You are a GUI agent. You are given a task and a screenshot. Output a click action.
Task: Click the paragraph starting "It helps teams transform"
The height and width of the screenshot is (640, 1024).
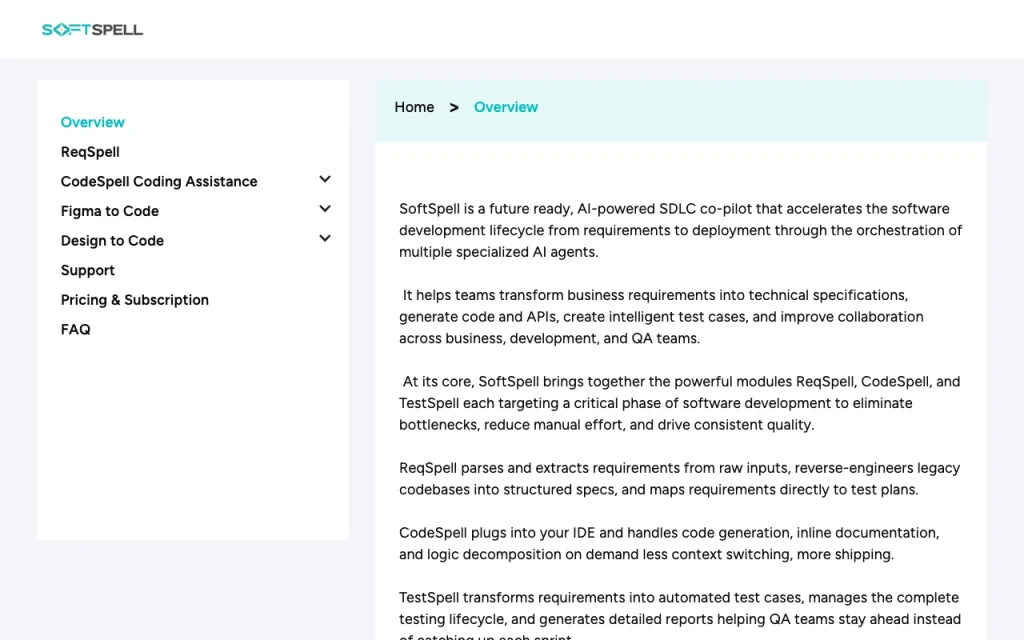[661, 317]
